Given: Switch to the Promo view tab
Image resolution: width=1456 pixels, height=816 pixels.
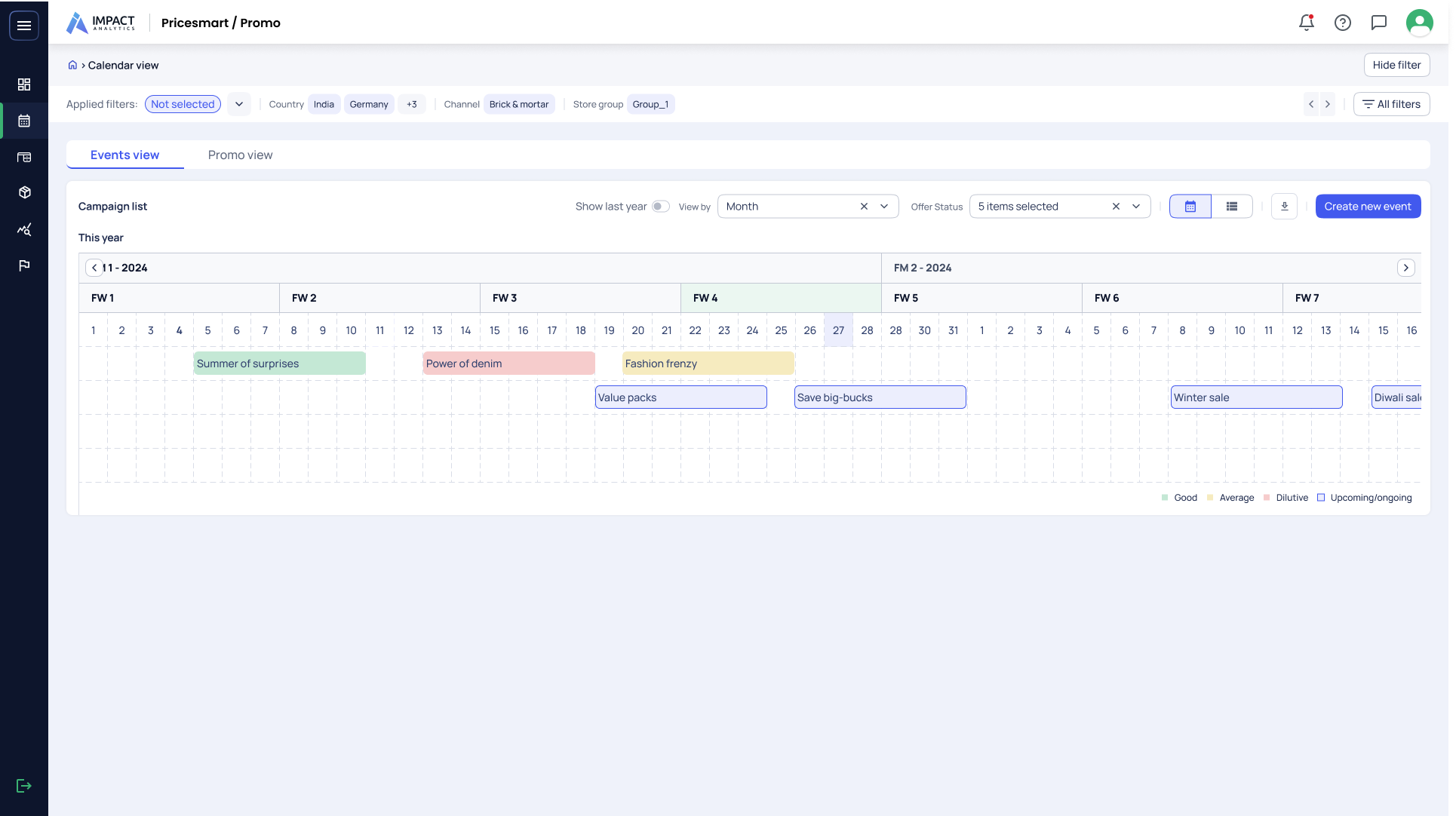Looking at the screenshot, I should pos(240,155).
